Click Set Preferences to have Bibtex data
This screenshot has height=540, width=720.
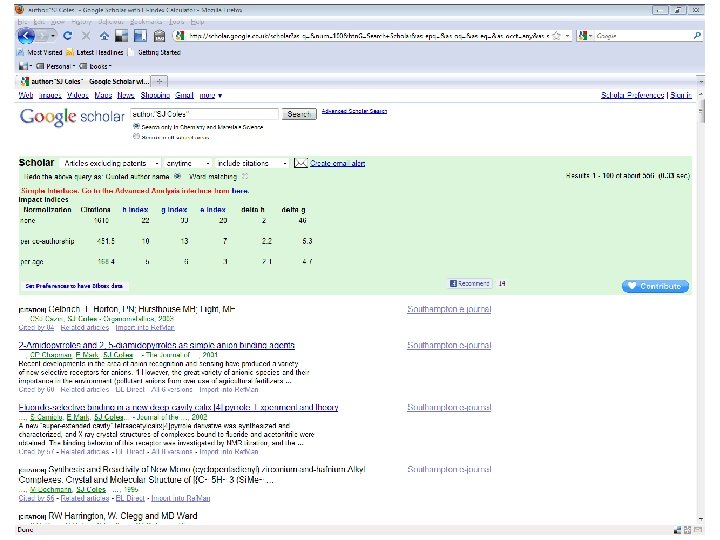(x=74, y=286)
